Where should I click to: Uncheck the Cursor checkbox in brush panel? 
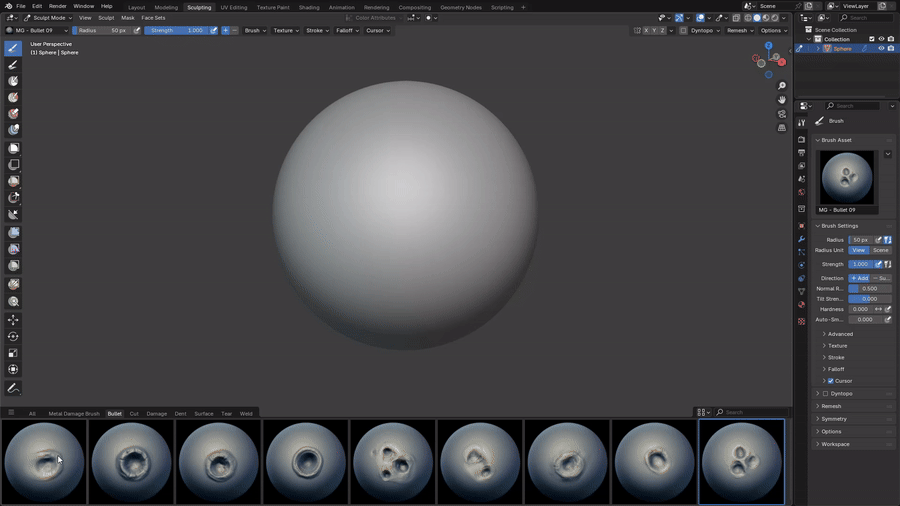click(831, 381)
